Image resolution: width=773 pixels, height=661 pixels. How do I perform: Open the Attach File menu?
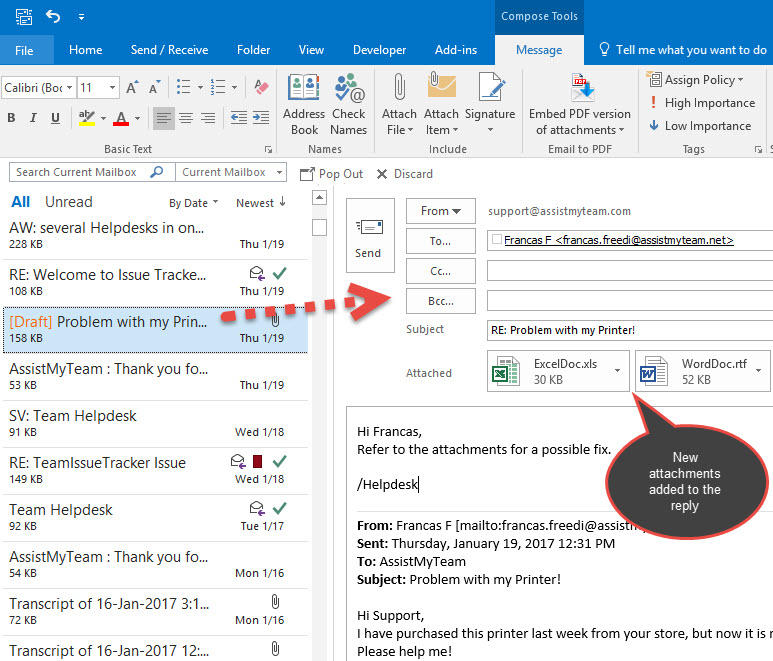coord(399,104)
